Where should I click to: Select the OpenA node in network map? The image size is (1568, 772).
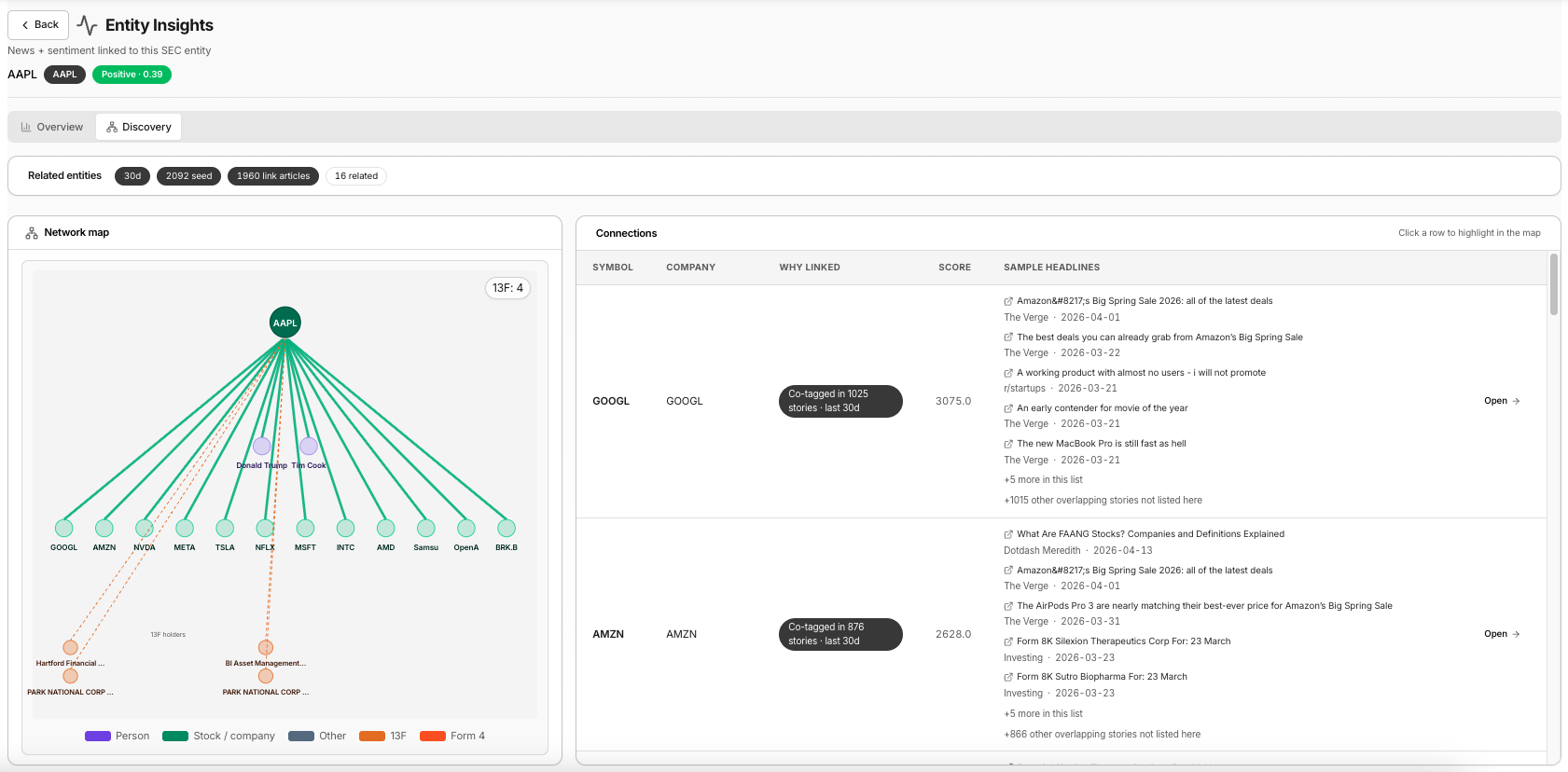[x=466, y=529]
